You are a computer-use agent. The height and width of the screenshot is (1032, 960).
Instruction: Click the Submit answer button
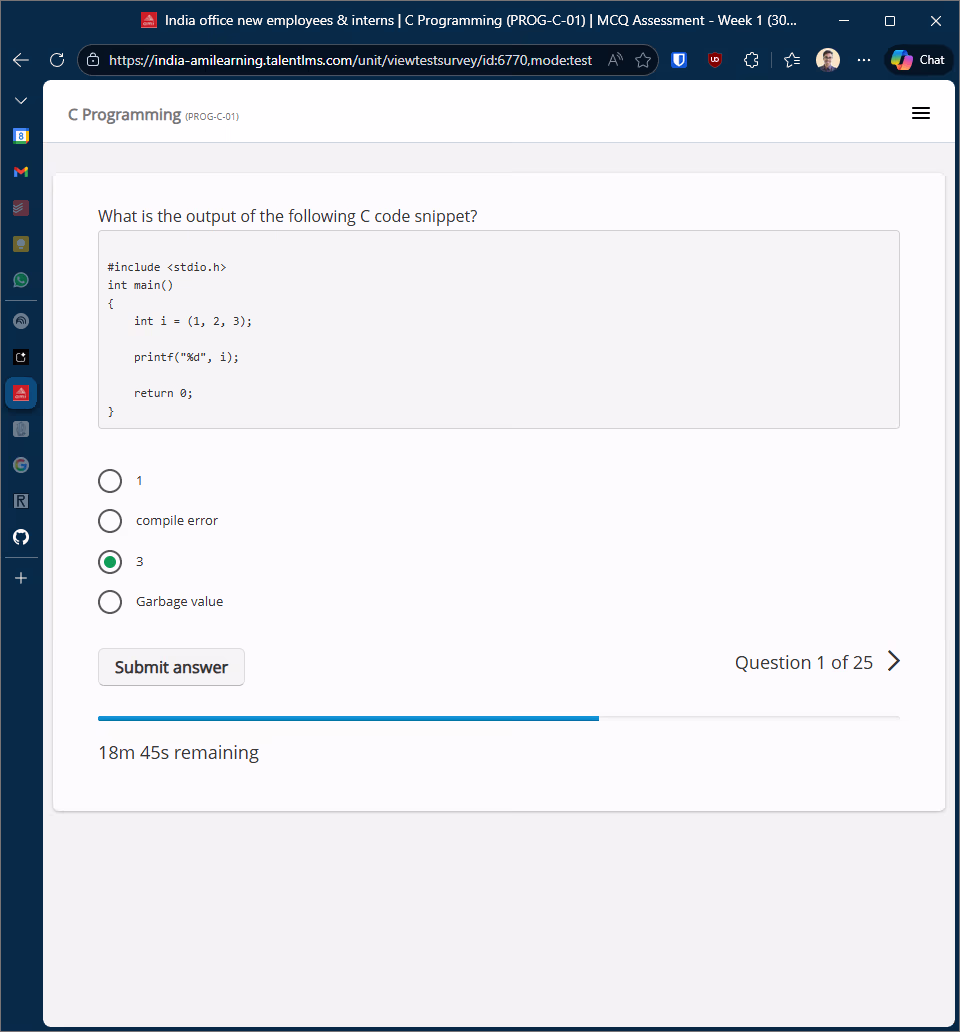pos(171,667)
